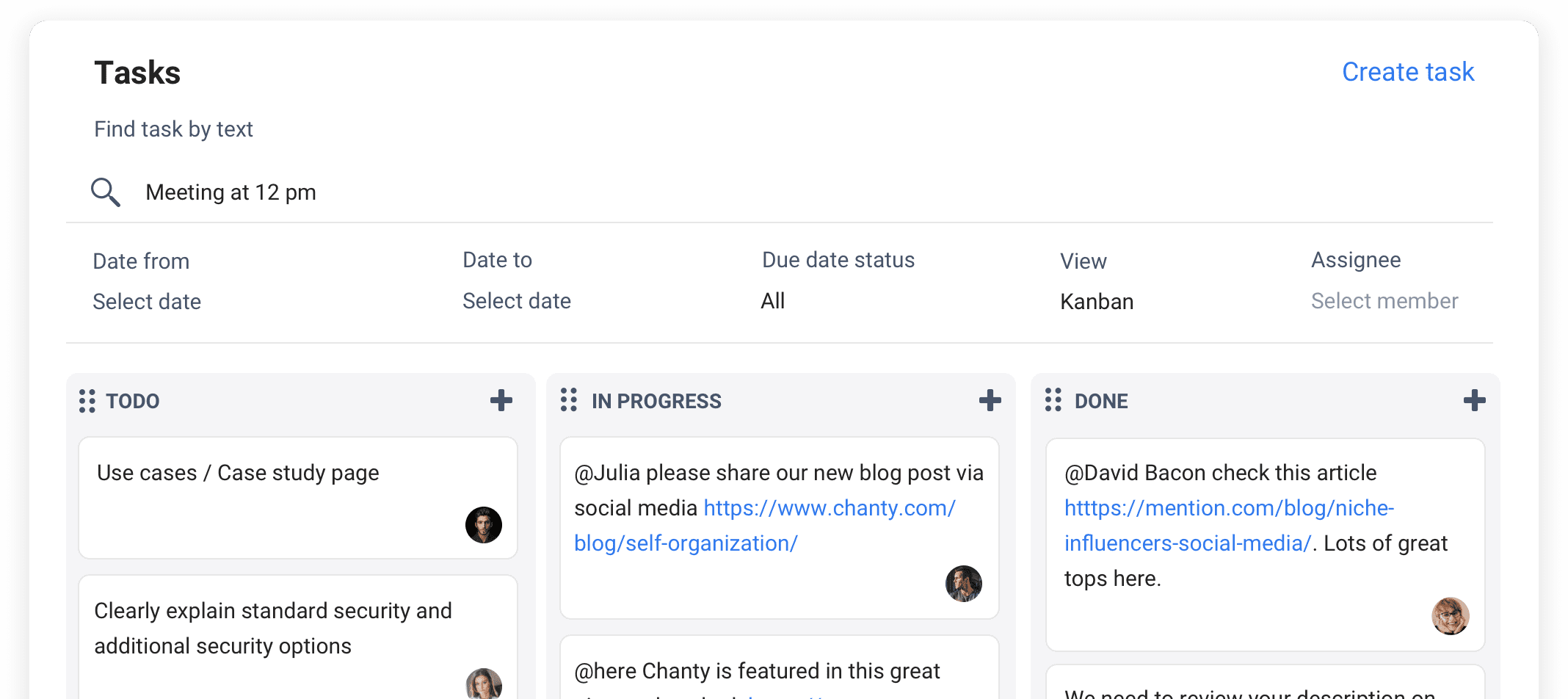Image resolution: width=1568 pixels, height=699 pixels.
Task: Open the Date to date picker
Action: pos(517,301)
